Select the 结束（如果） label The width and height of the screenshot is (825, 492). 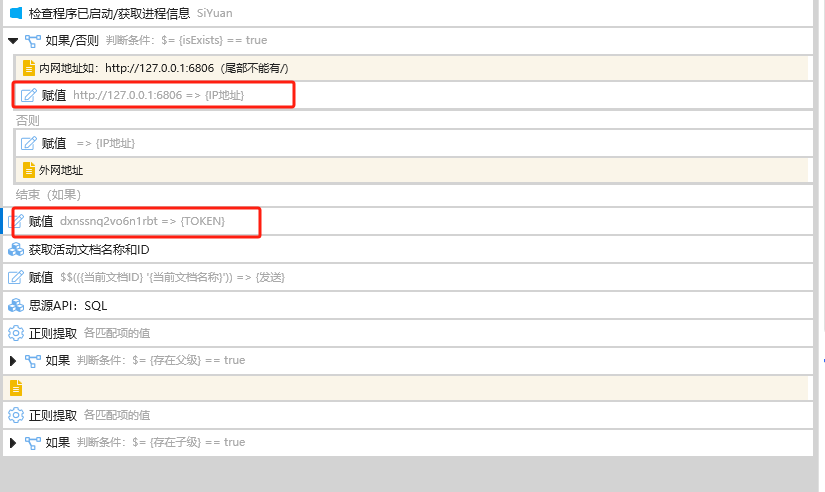click(x=48, y=195)
